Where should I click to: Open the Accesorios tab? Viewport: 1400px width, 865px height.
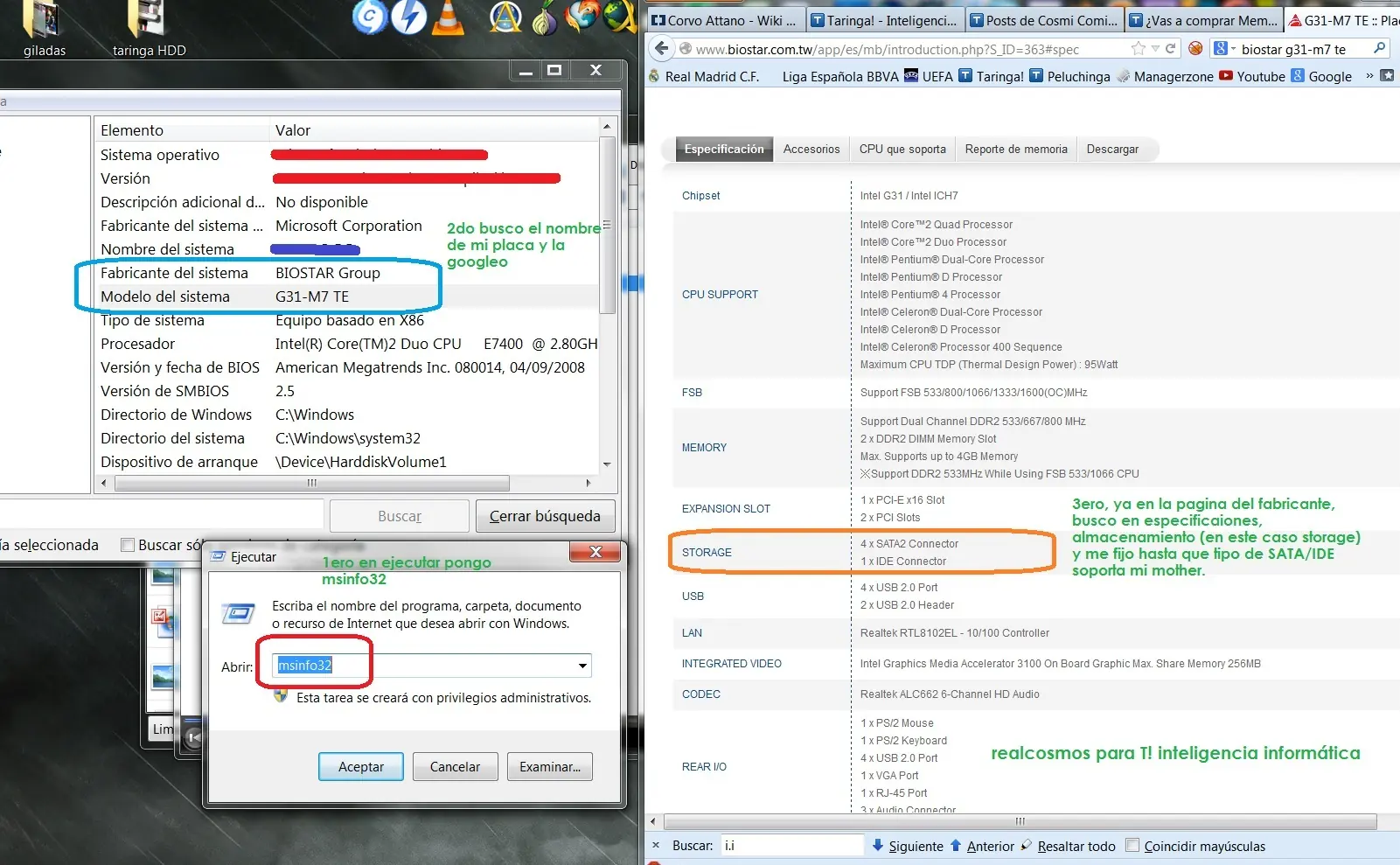[811, 150]
